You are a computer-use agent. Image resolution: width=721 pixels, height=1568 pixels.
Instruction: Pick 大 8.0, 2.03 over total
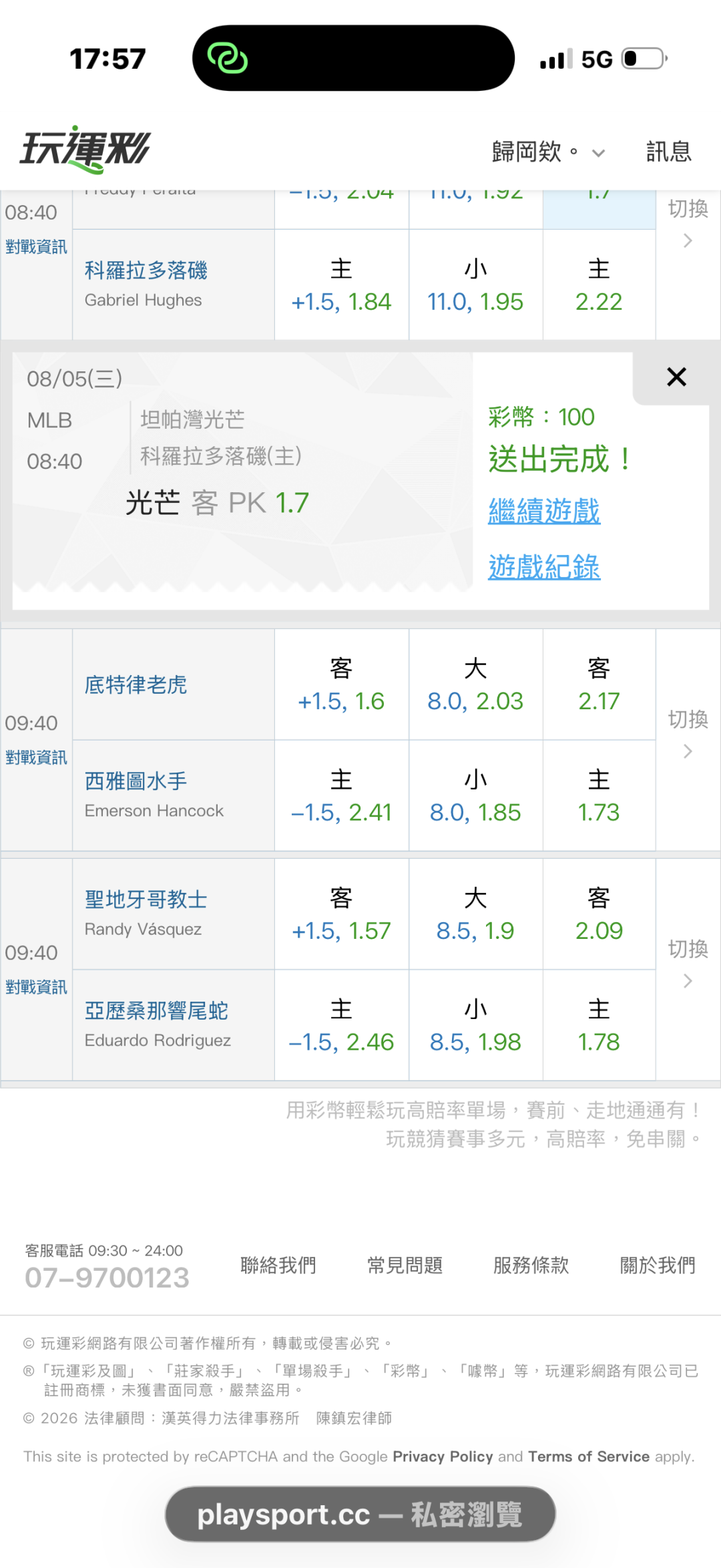475,684
